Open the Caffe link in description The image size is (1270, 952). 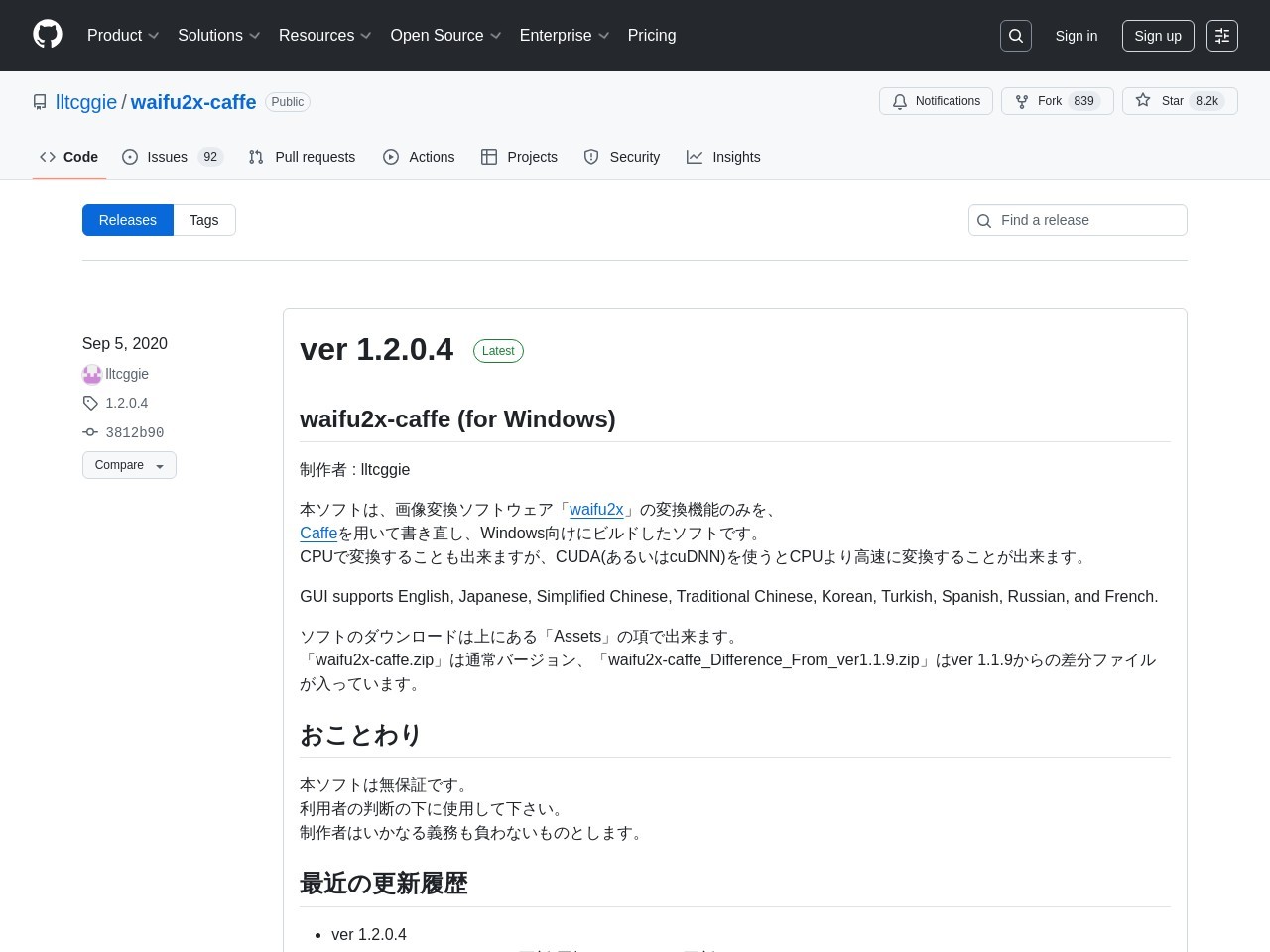(x=318, y=534)
